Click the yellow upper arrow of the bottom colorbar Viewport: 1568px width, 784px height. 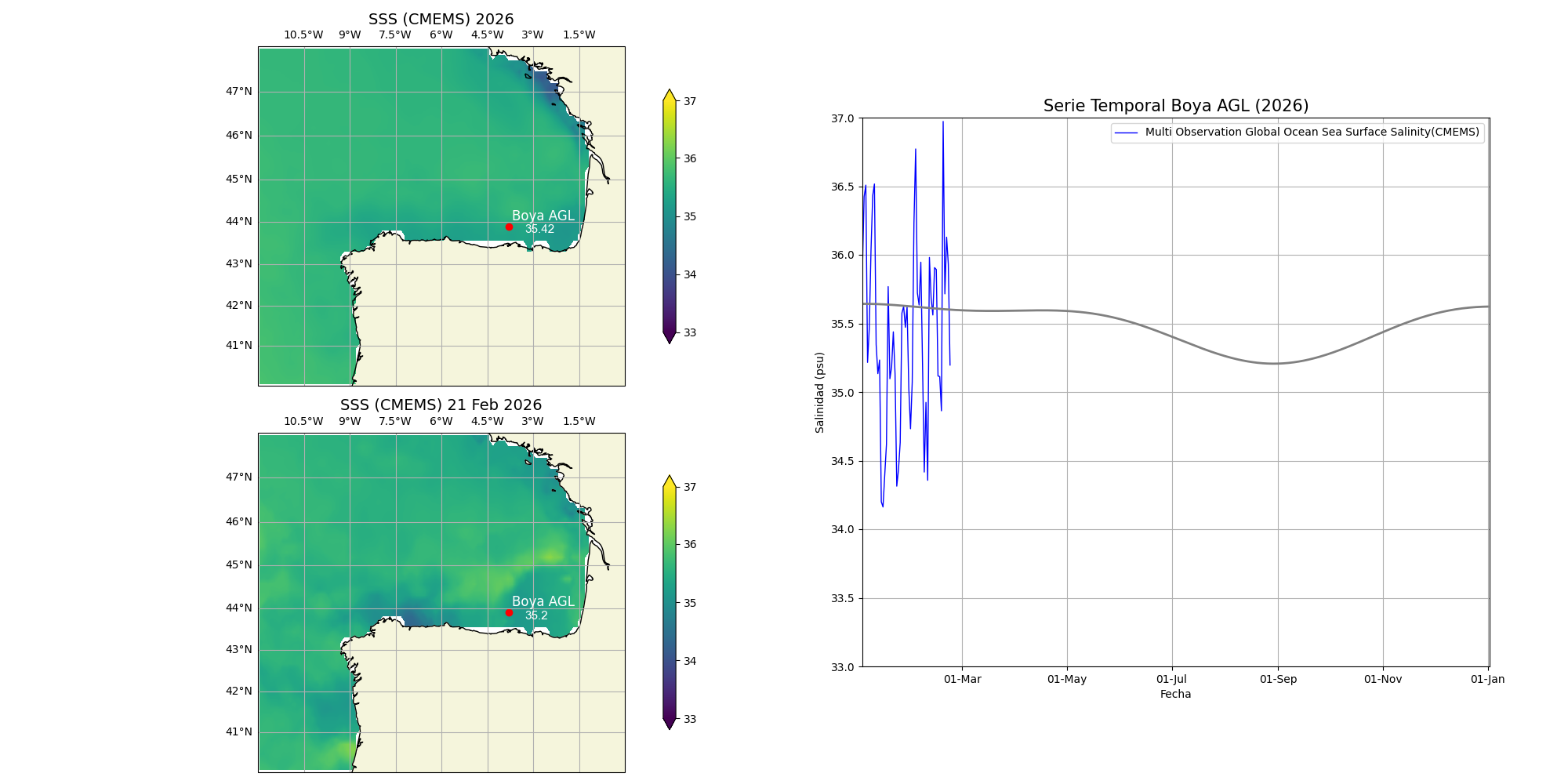[x=670, y=481]
